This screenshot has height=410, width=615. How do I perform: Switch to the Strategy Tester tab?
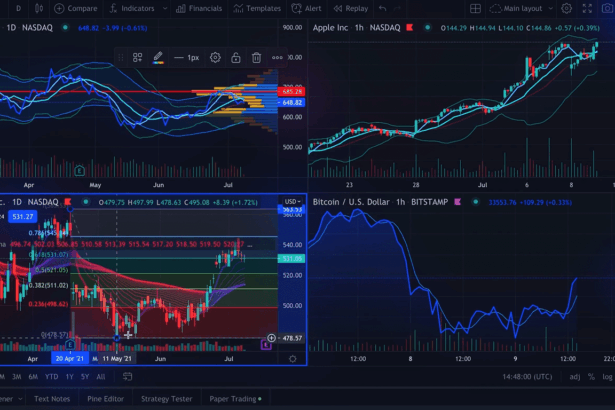coord(167,399)
